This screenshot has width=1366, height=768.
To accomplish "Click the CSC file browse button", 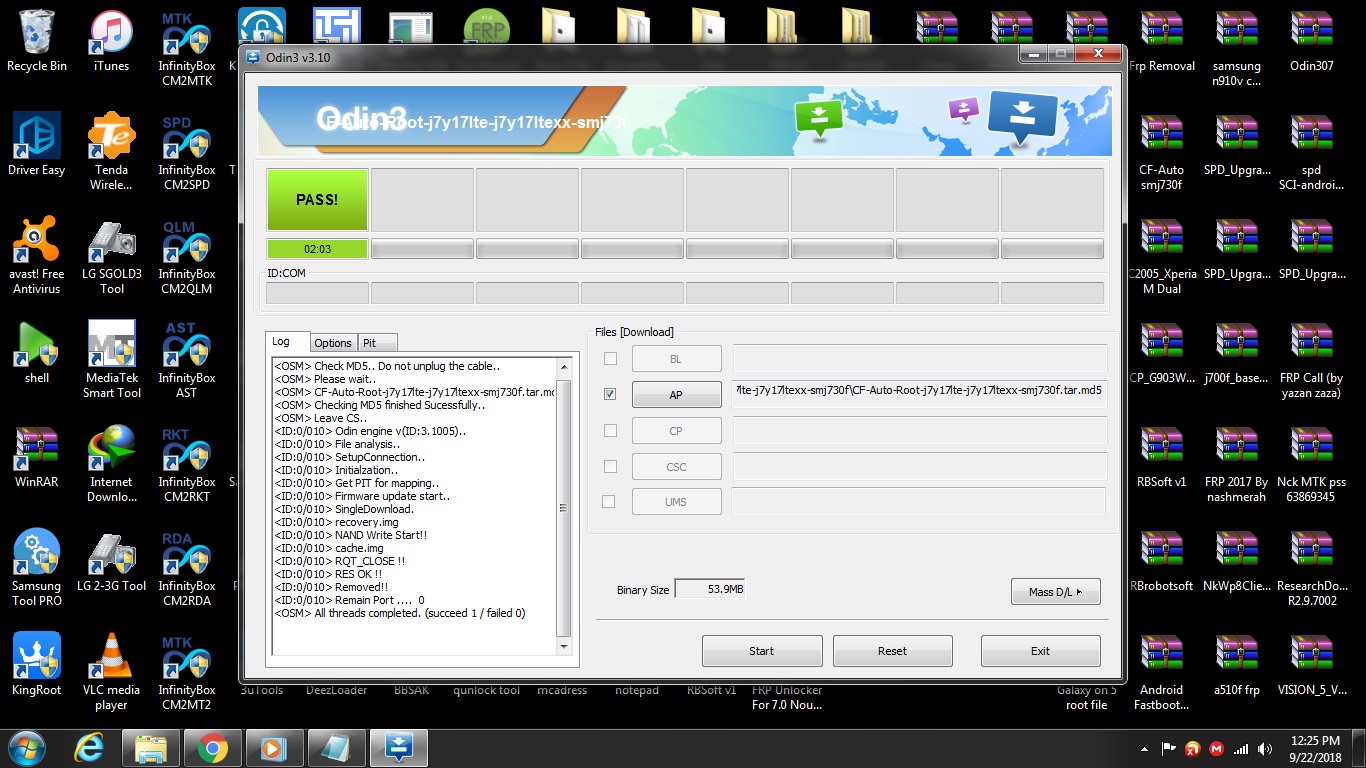I will [676, 466].
